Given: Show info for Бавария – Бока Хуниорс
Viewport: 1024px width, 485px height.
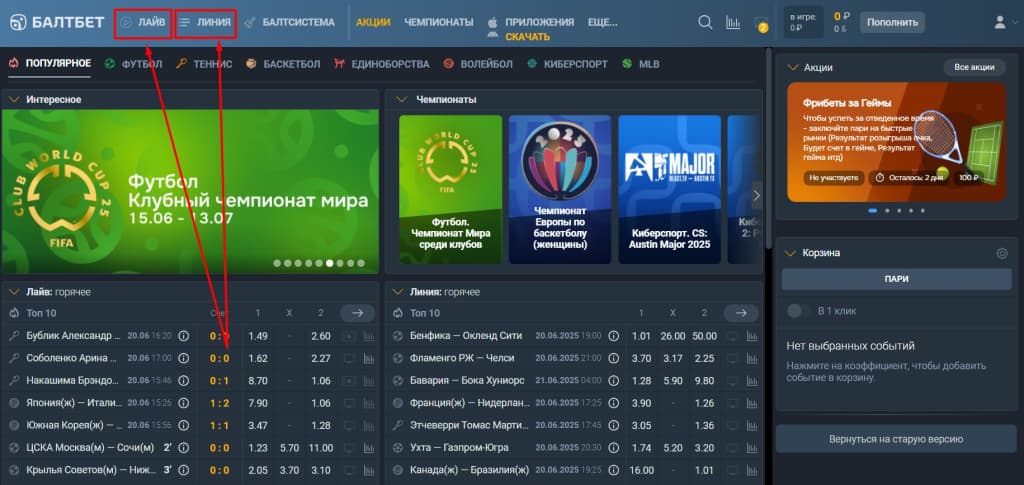Looking at the screenshot, I should (613, 381).
